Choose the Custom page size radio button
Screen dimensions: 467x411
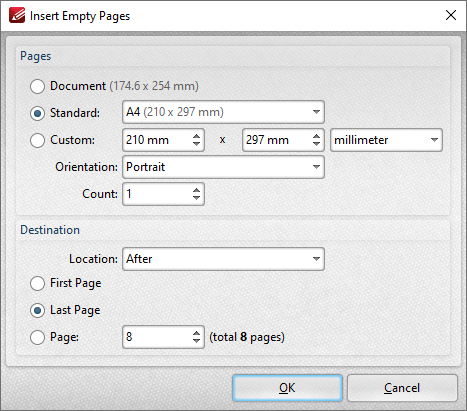[37, 140]
